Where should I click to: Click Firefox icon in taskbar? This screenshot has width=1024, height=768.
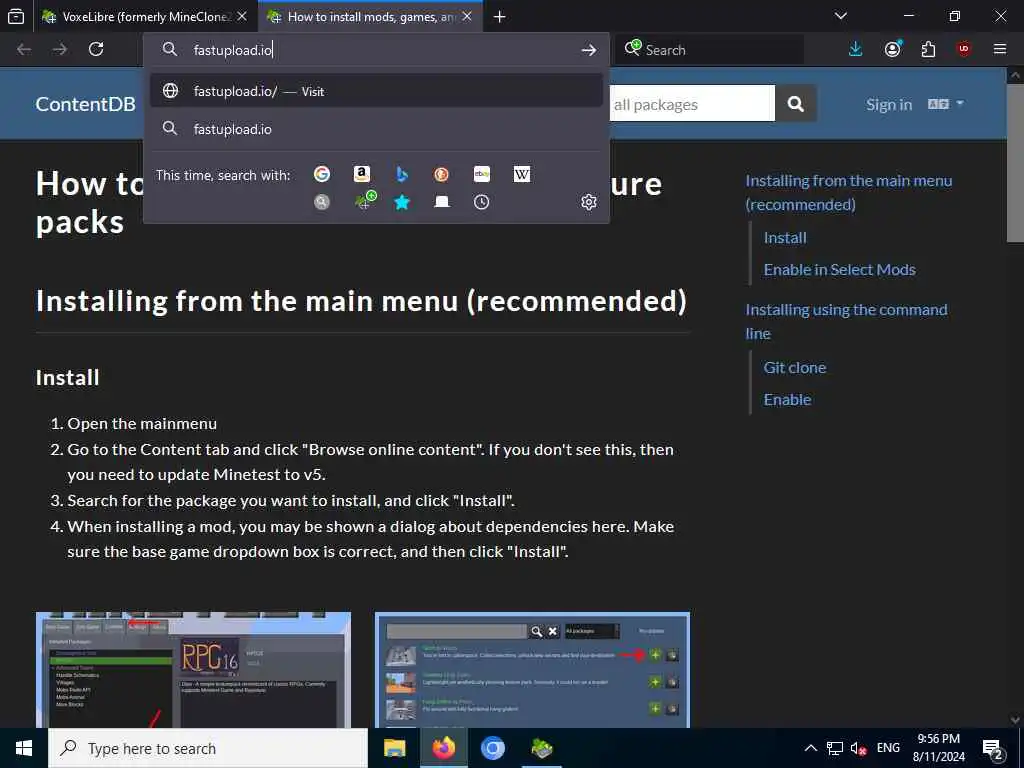coord(443,748)
